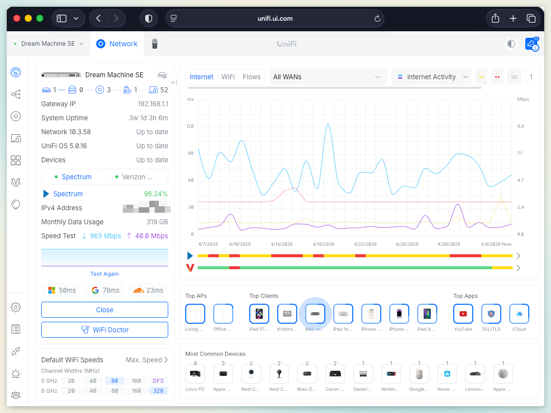Switch to the Internet tab
Viewport: 551px width, 413px height.
201,77
